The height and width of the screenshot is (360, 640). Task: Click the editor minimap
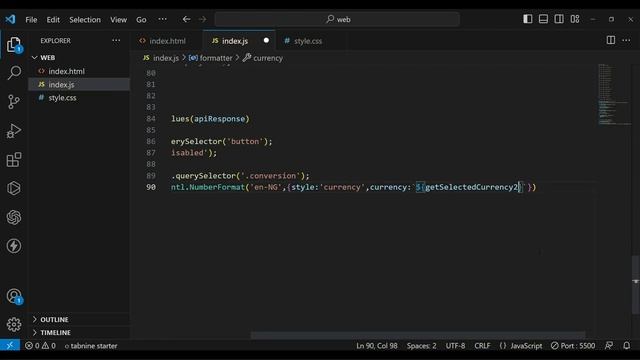point(615,94)
